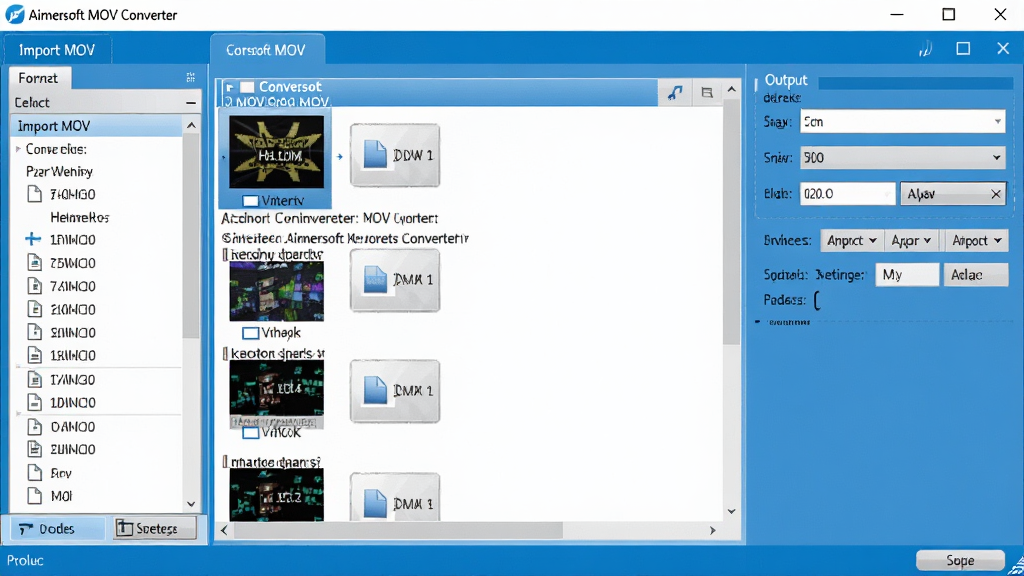Click the My settings input field
The image size is (1024, 576).
click(907, 275)
